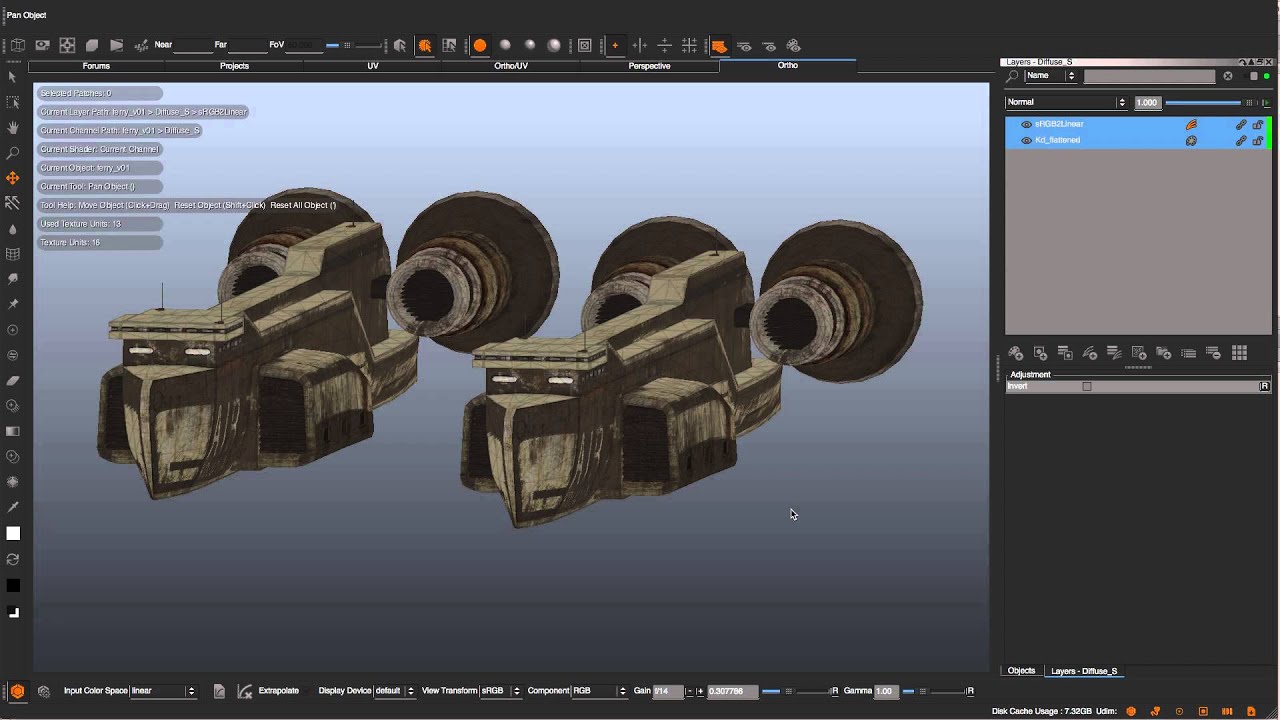
Task: Open the Projects tab
Action: [x=234, y=66]
